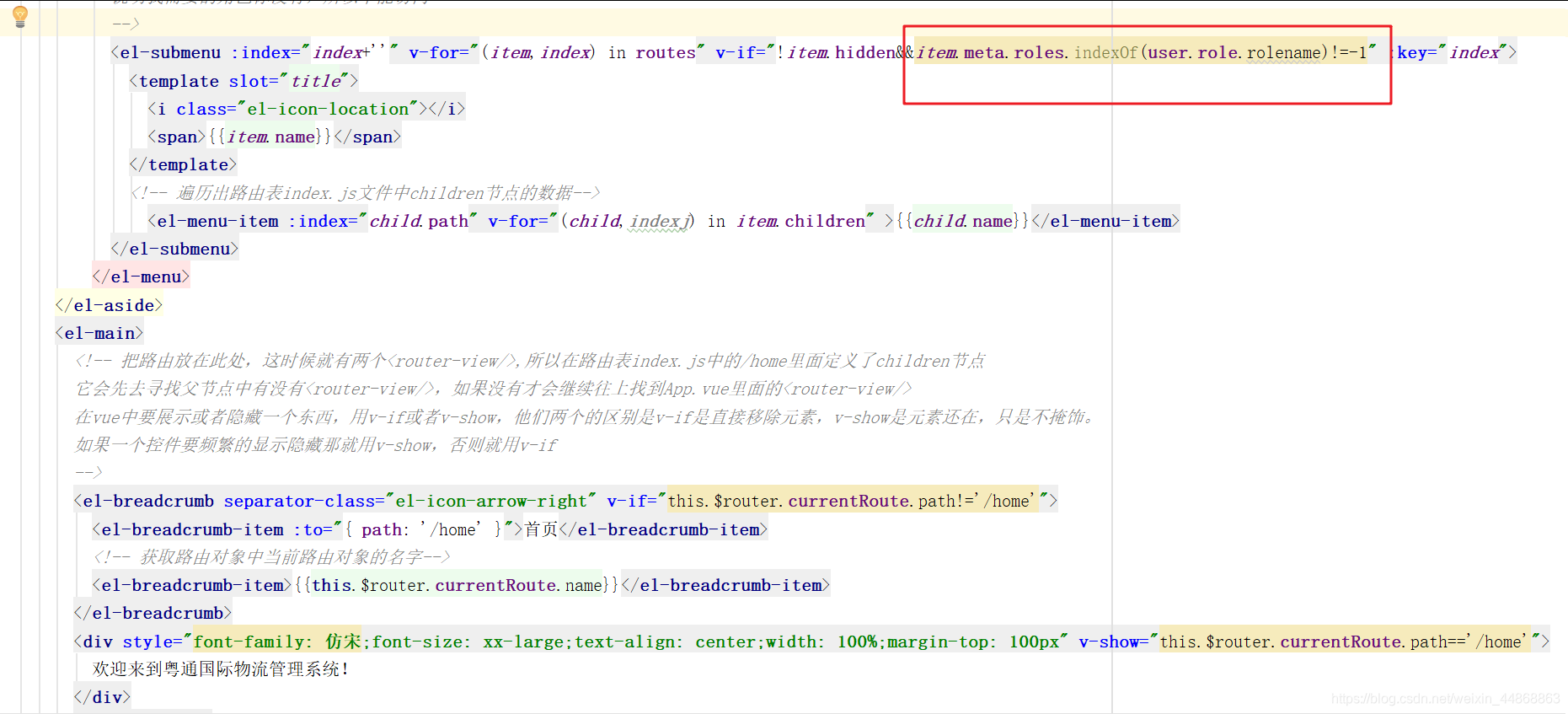This screenshot has width=1568, height=714.
Task: Click the opening el-submenu tag name
Action: tap(170, 52)
